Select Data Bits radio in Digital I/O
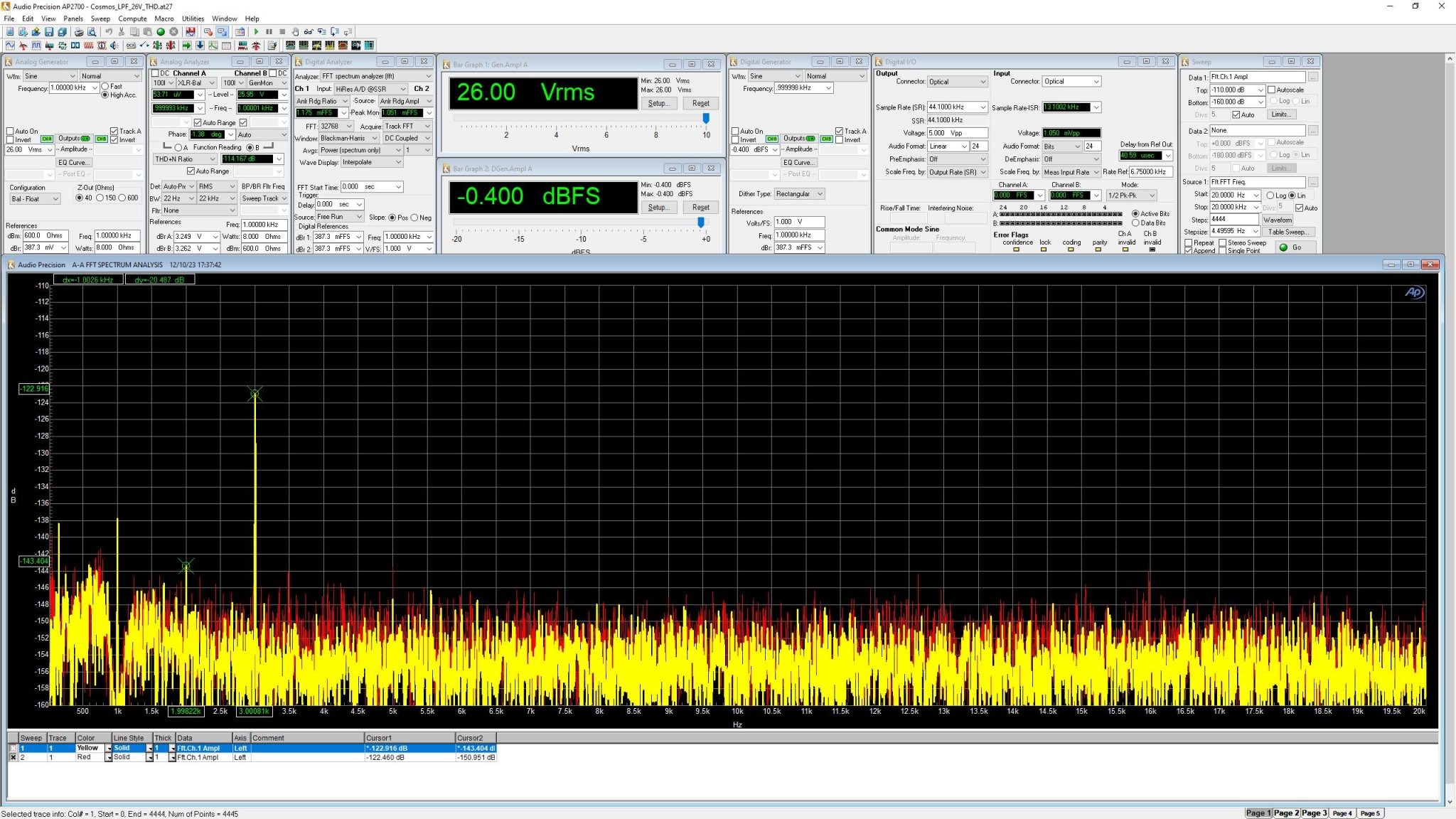1456x819 pixels. point(1135,223)
